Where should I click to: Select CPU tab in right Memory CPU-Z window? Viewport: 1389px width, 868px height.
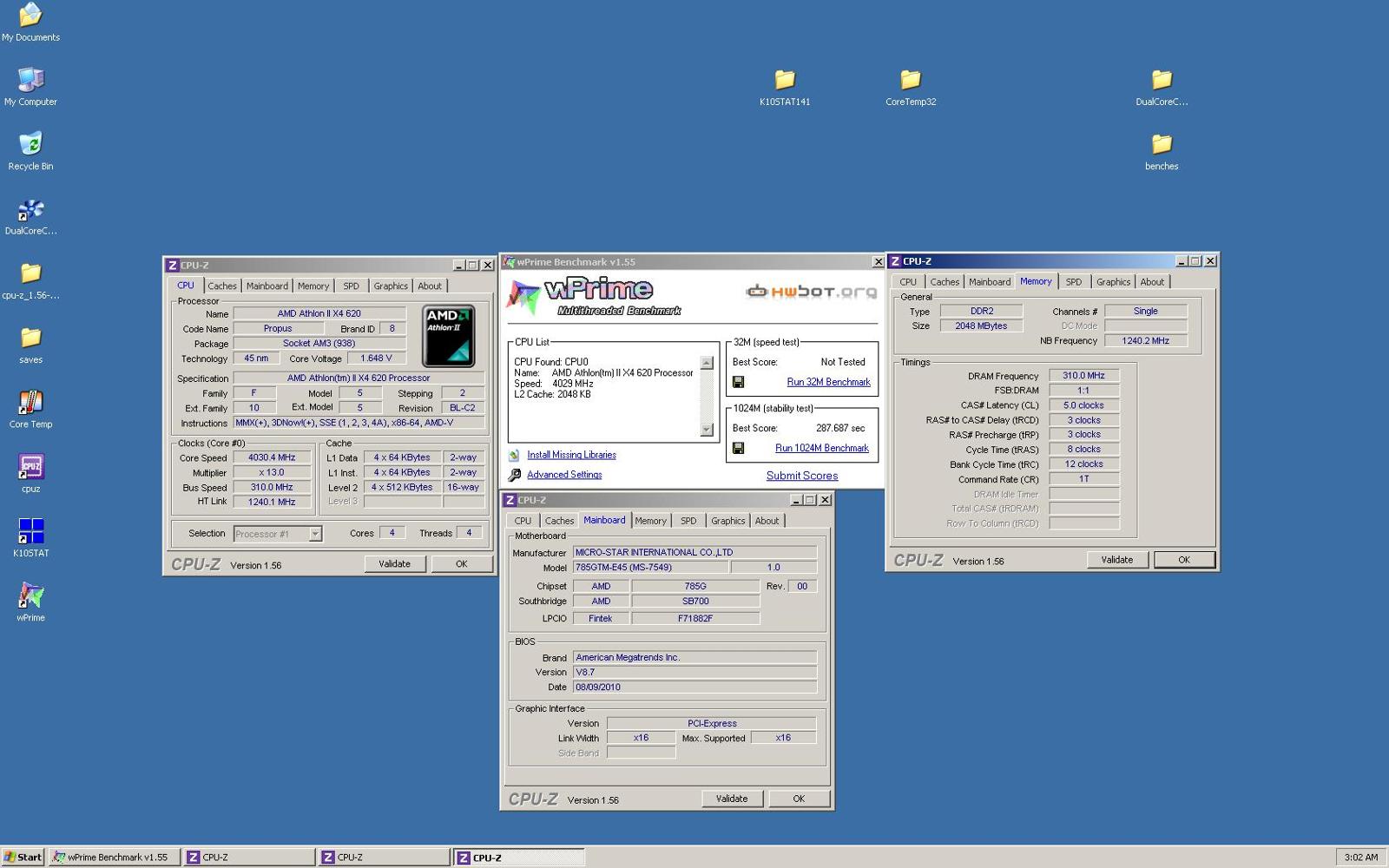(908, 282)
